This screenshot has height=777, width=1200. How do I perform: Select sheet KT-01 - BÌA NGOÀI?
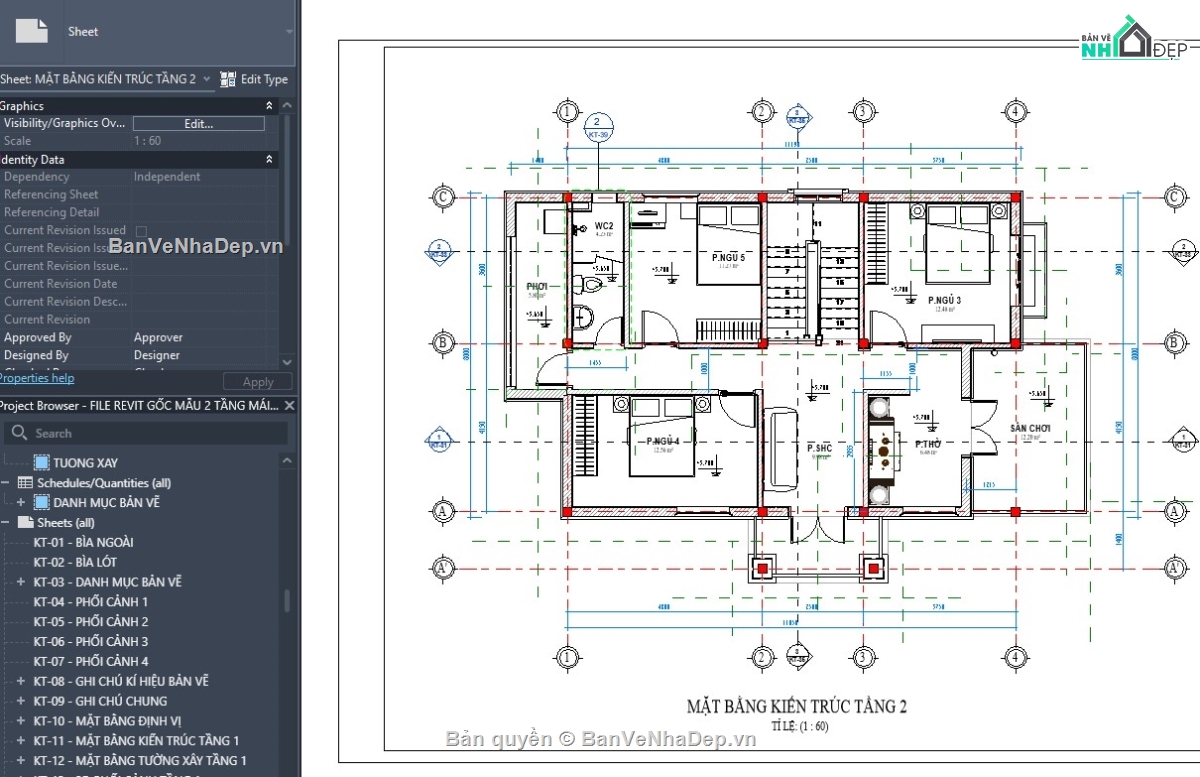click(x=83, y=542)
